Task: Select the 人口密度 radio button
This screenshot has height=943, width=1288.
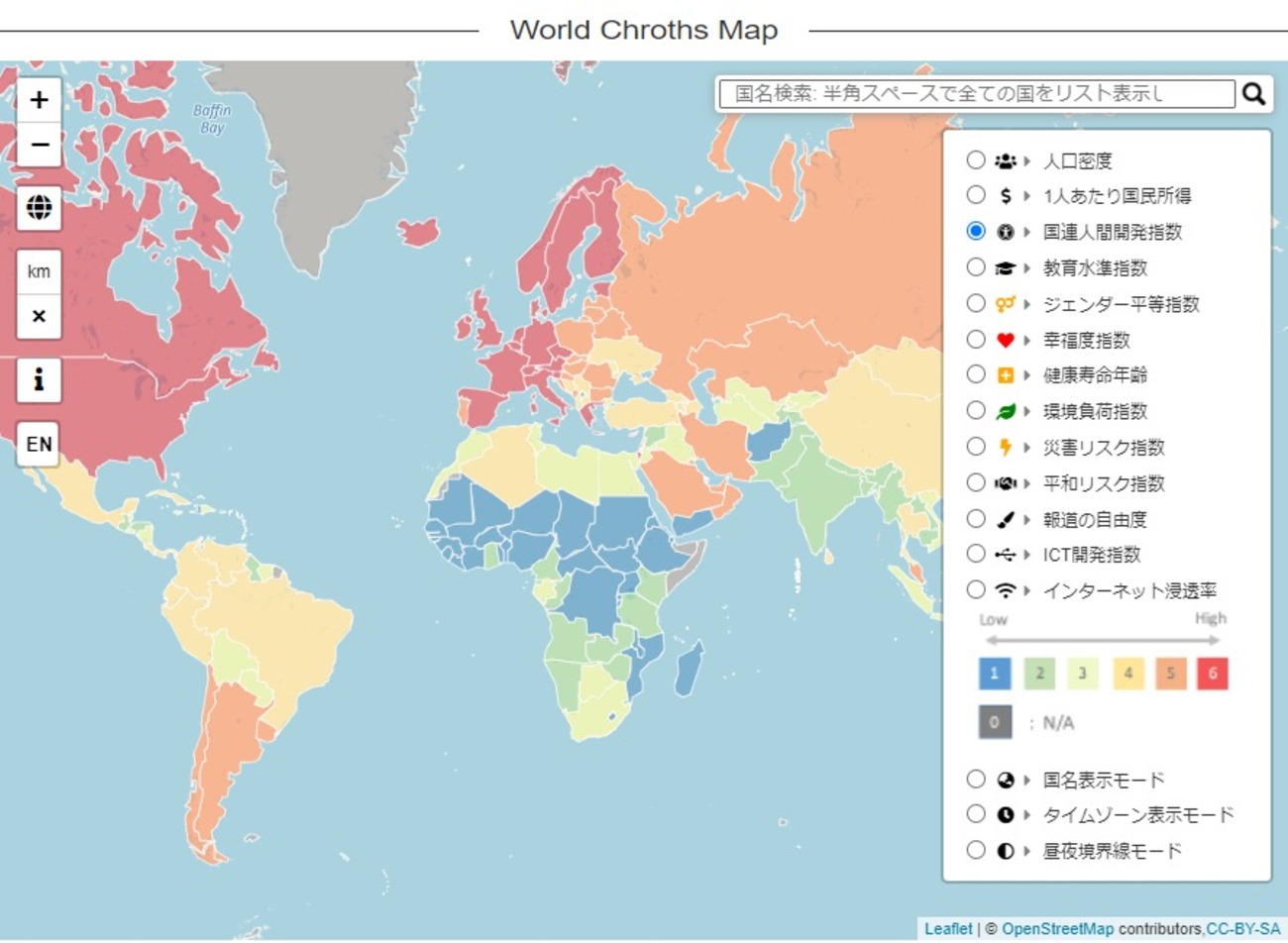Action: click(976, 159)
